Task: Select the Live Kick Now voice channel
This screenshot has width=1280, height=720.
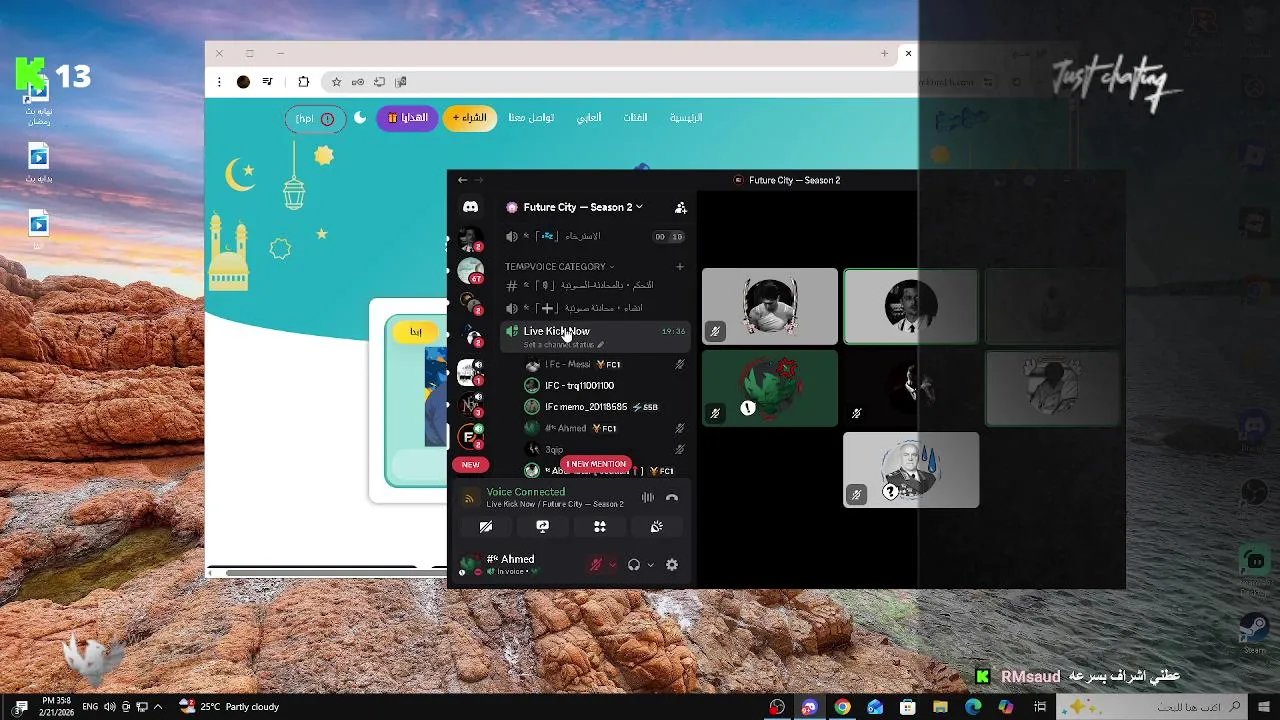Action: click(596, 336)
